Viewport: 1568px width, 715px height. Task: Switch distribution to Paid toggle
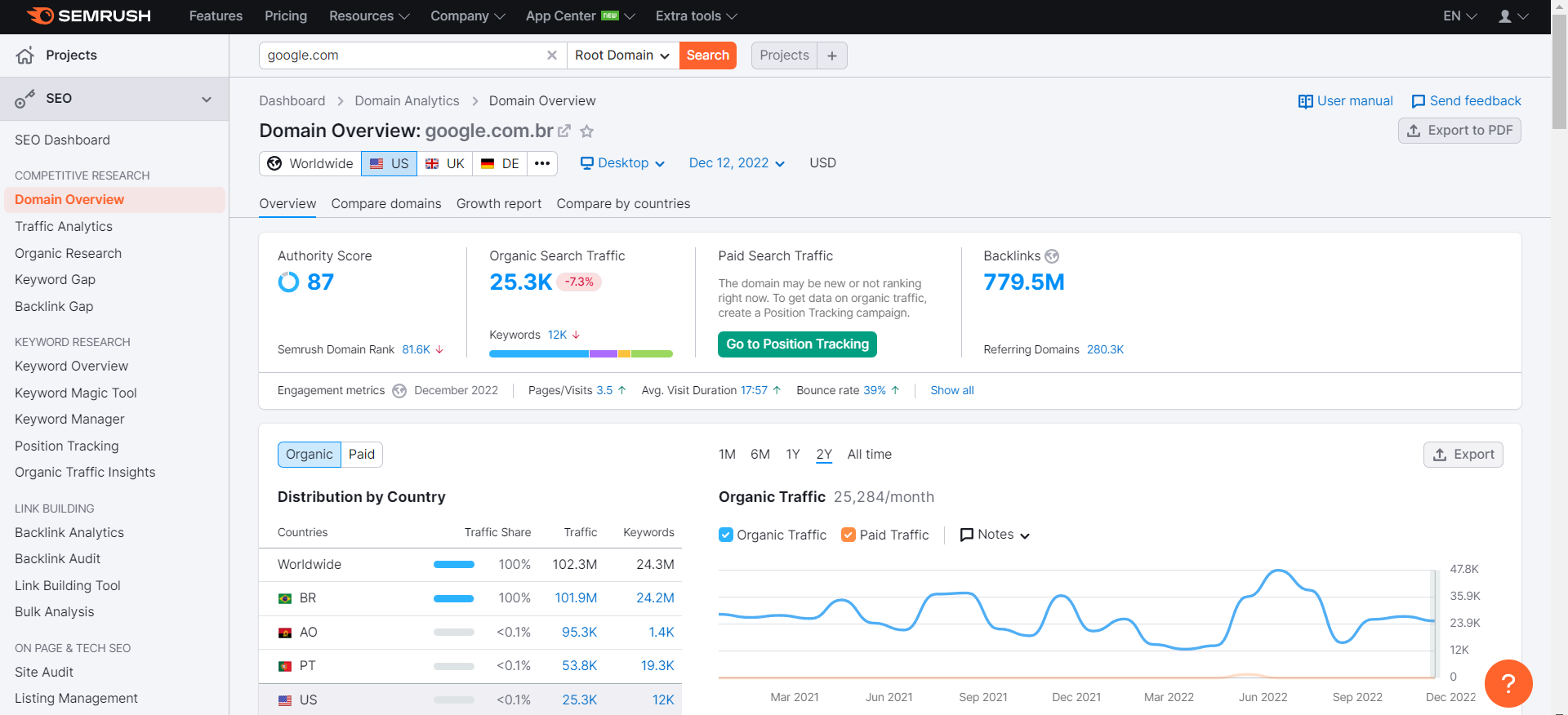point(362,455)
